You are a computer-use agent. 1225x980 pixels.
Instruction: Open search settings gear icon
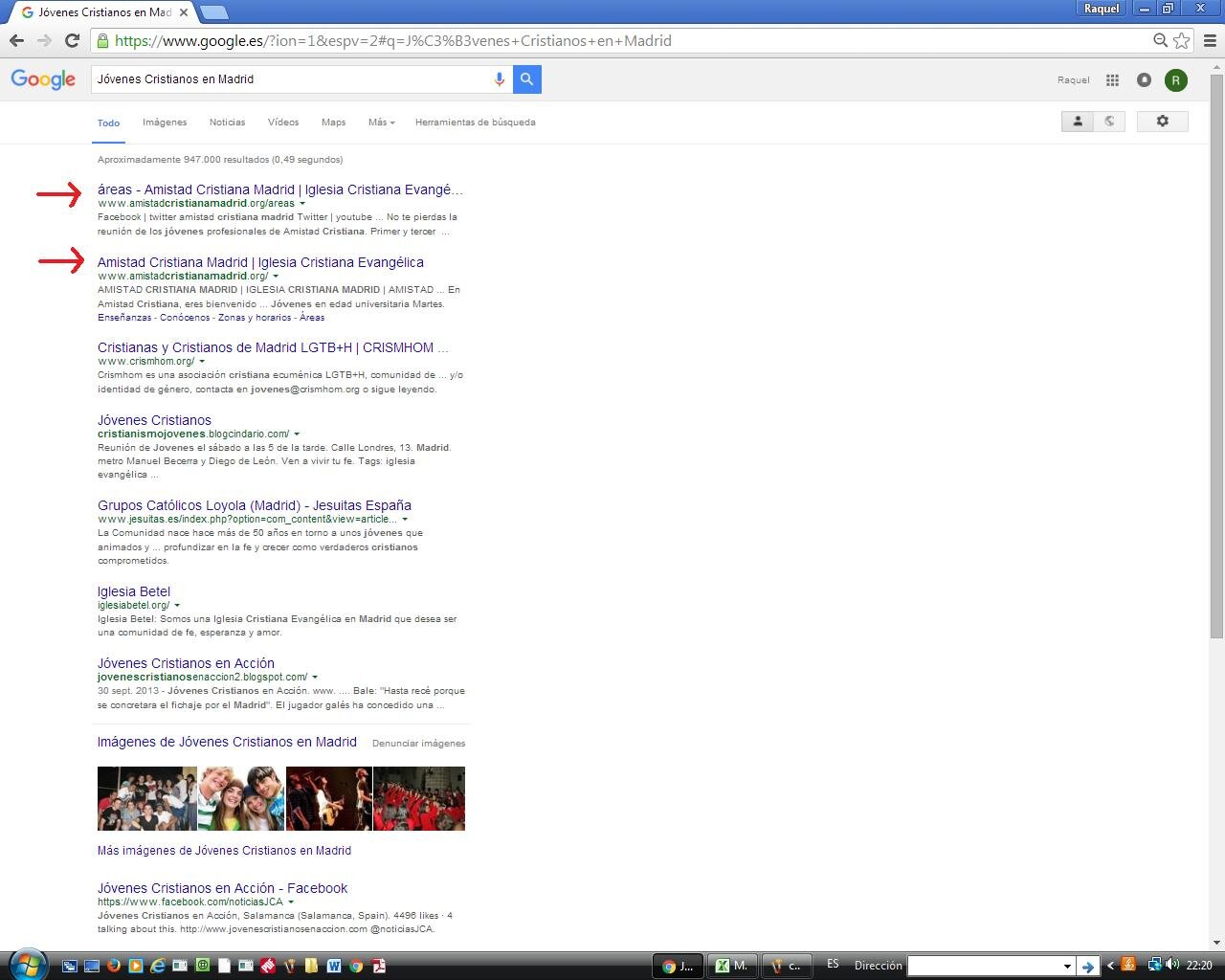(x=1163, y=122)
